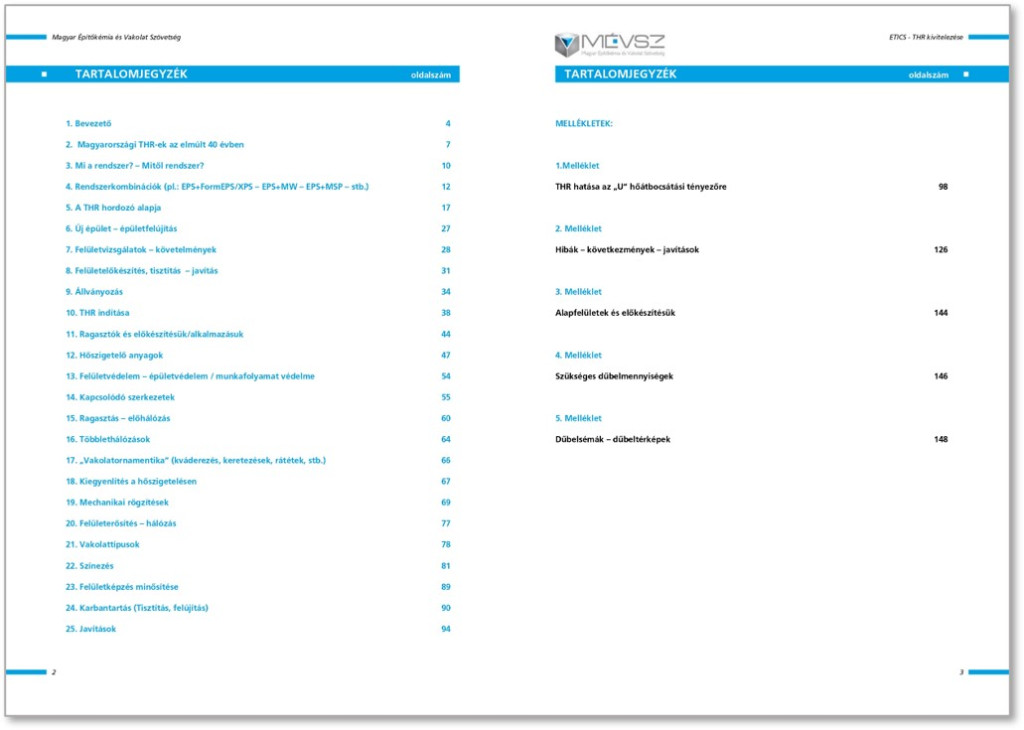
Task: Open chapter '4. Rendszerkombinációk'
Action: coord(217,187)
